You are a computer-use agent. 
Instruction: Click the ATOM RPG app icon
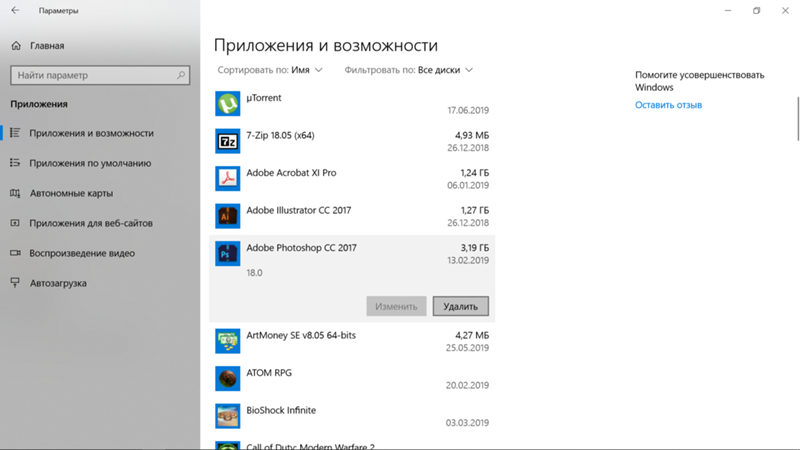[x=228, y=379]
